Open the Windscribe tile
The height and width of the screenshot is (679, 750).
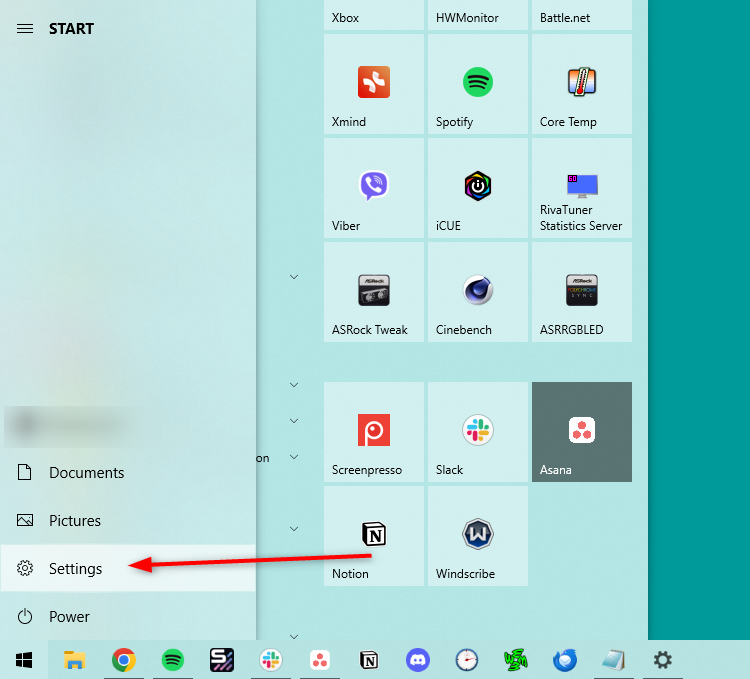coord(477,536)
